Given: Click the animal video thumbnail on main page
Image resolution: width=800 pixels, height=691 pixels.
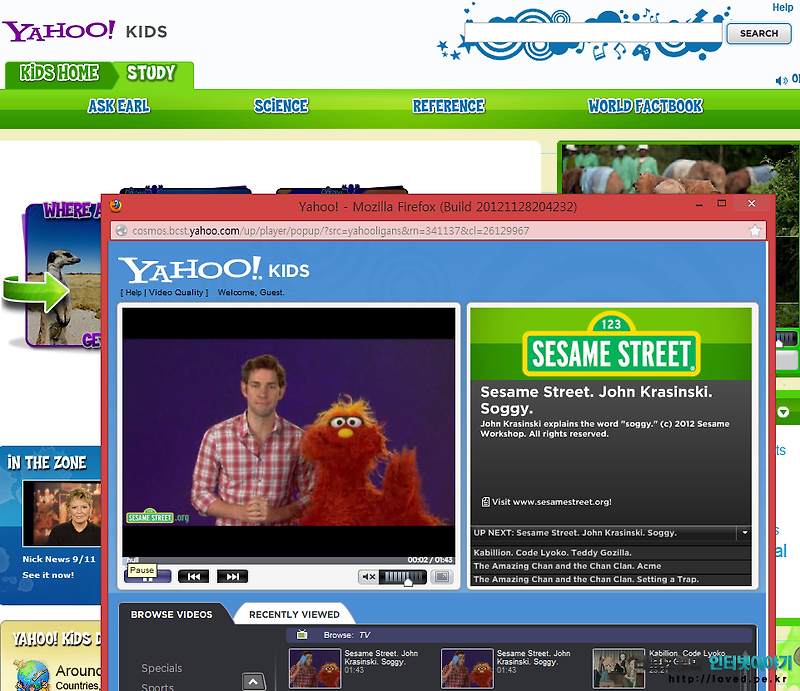Looking at the screenshot, I should click(679, 169).
